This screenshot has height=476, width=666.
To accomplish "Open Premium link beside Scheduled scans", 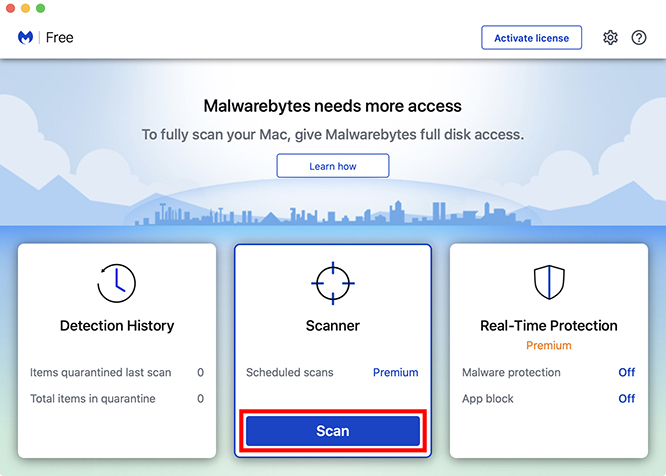I will (395, 372).
